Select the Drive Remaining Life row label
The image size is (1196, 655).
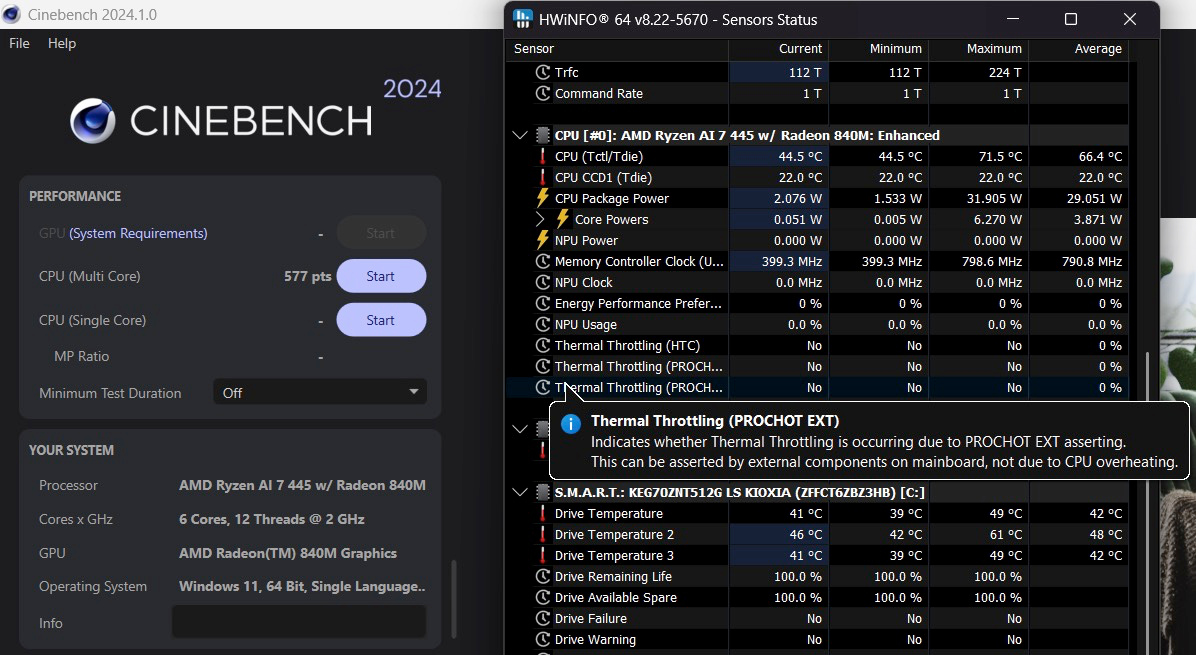pos(613,576)
